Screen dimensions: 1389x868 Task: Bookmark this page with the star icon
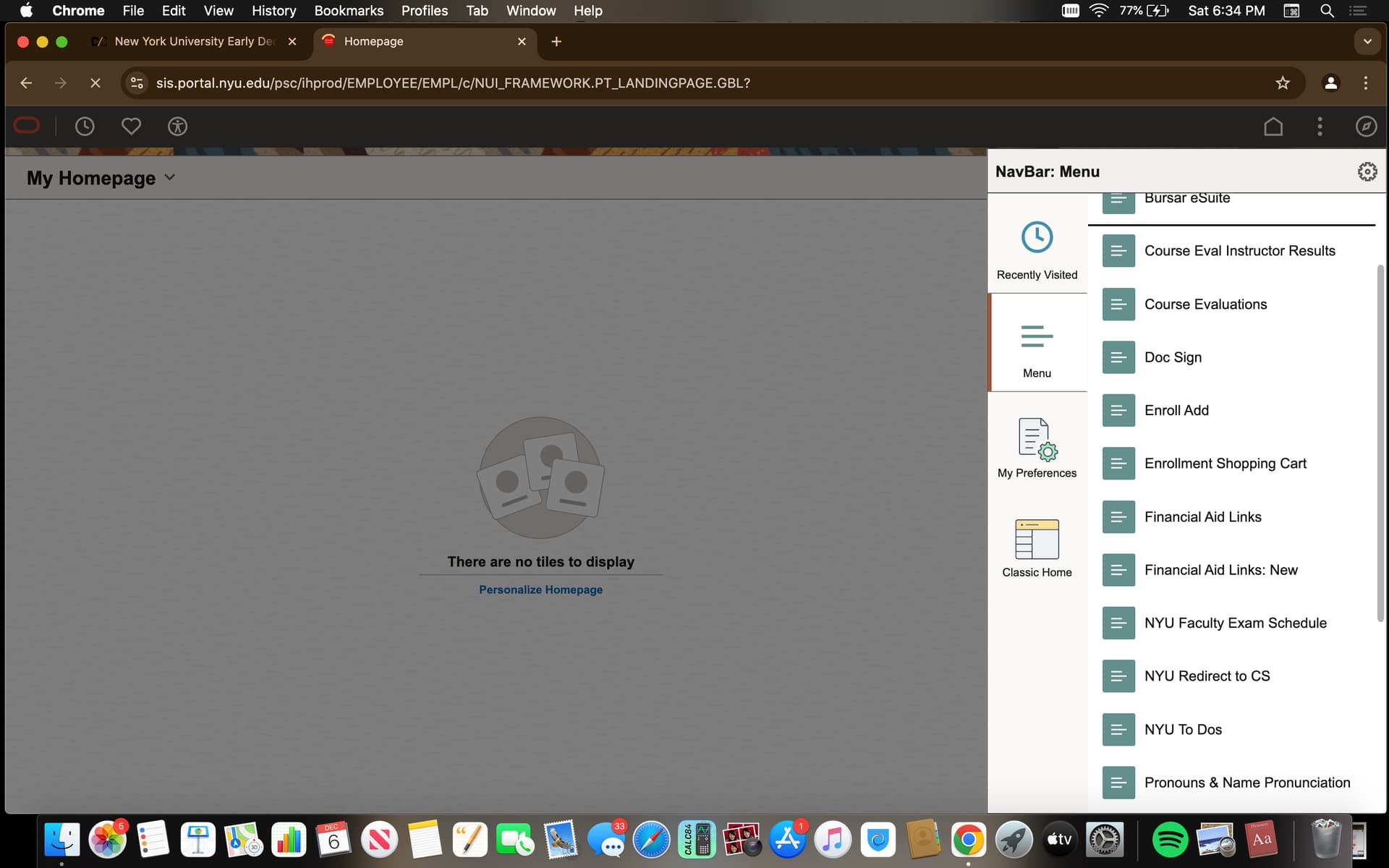coord(1282,83)
